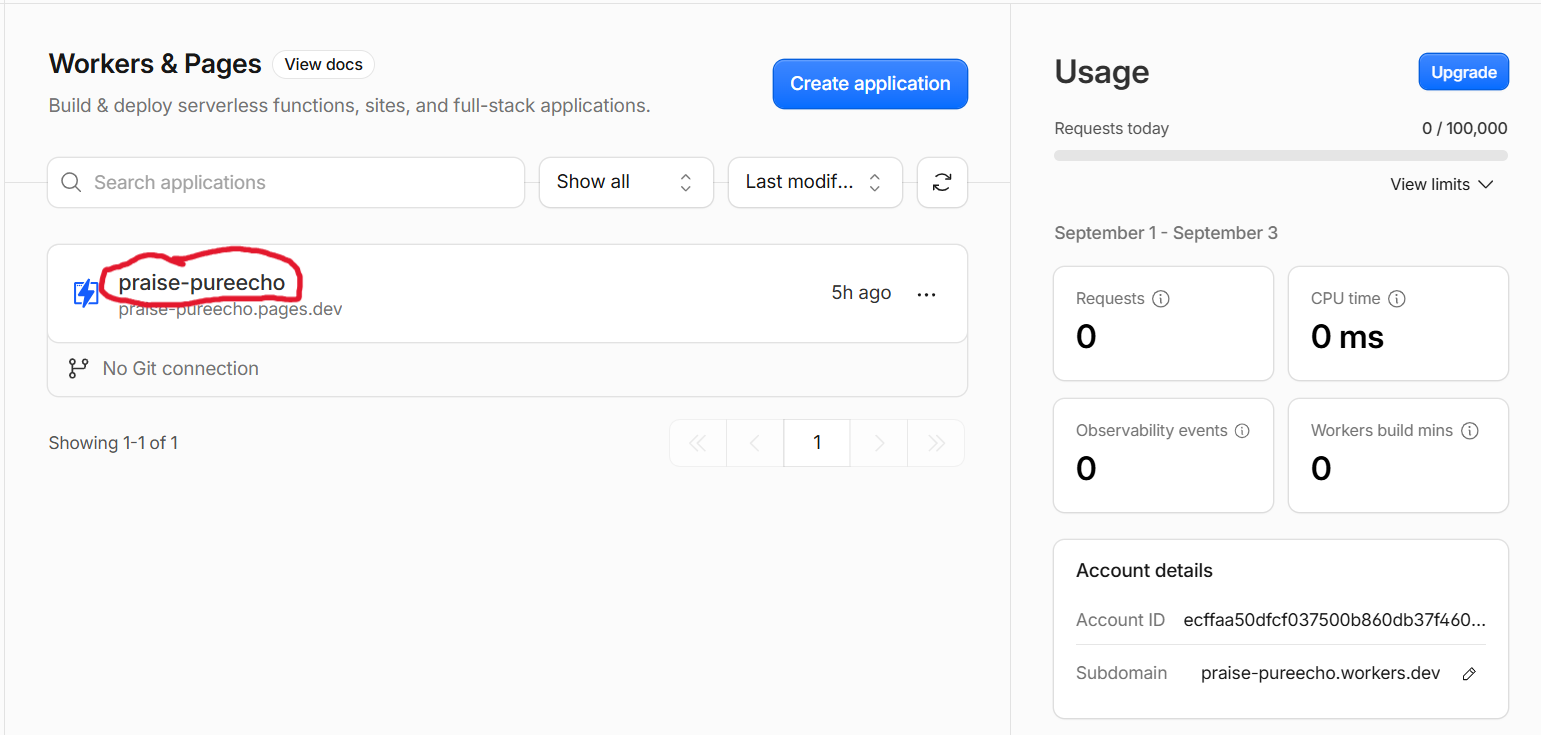Open the View docs link
Screen dimensions: 1541x735
[x=324, y=64]
